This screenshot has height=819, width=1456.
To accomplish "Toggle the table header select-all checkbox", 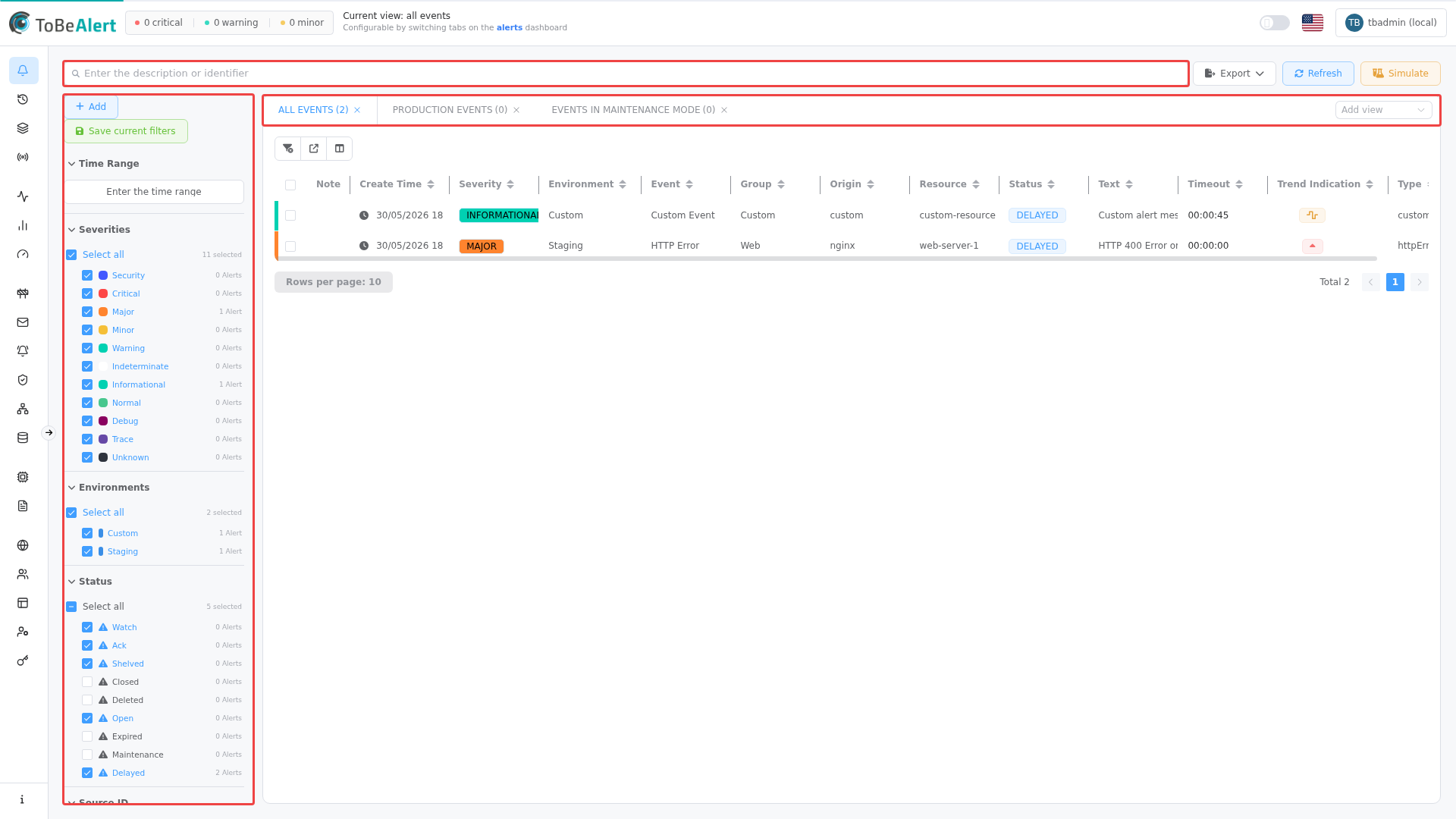I will pos(290,185).
